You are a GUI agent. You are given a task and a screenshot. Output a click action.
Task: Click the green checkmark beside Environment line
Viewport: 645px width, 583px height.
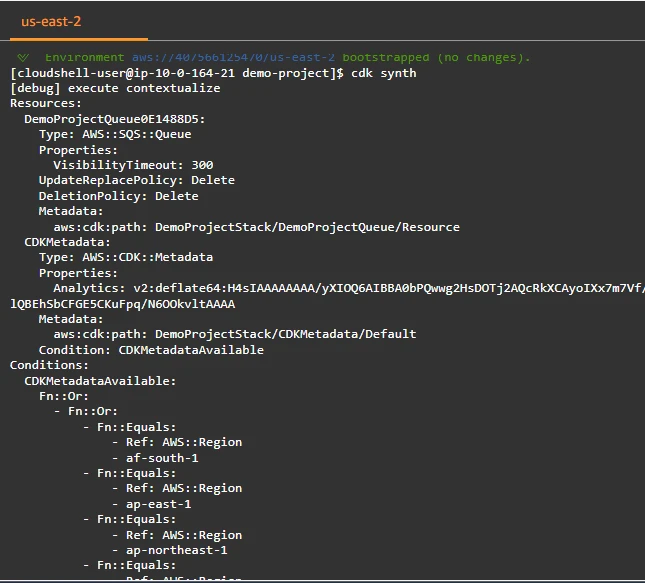pos(22,58)
